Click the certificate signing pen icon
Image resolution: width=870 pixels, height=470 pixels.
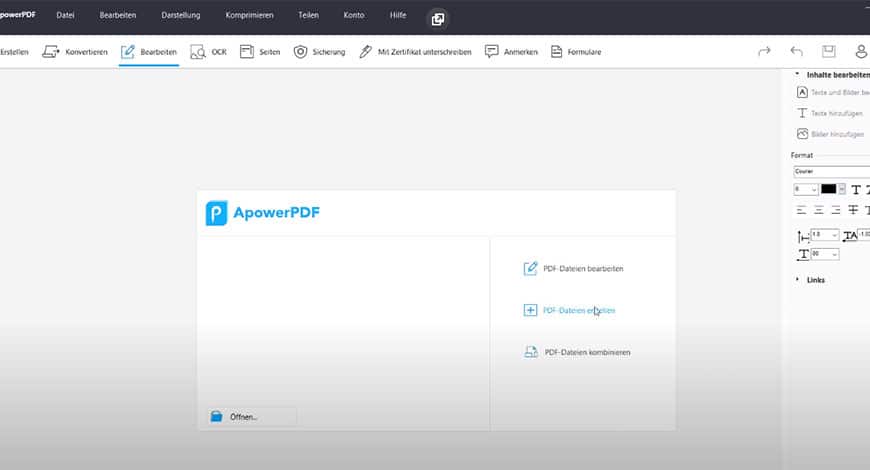(365, 52)
